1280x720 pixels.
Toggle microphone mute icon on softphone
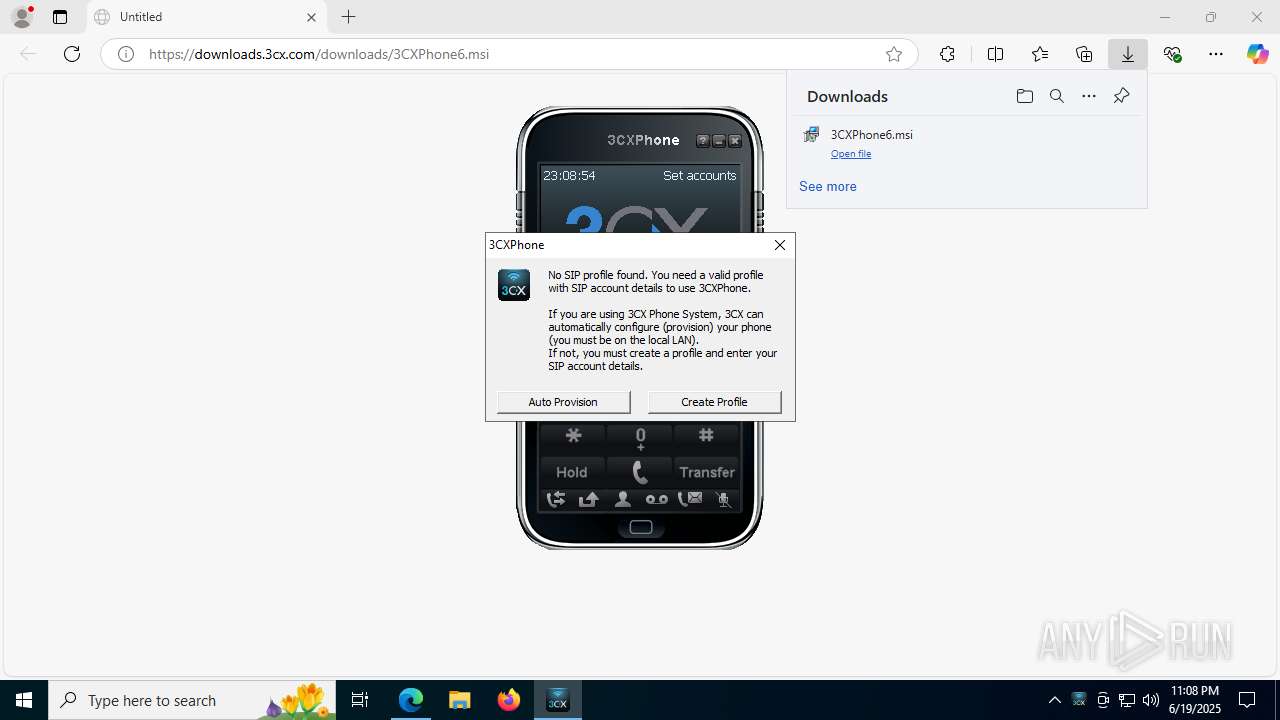[724, 499]
